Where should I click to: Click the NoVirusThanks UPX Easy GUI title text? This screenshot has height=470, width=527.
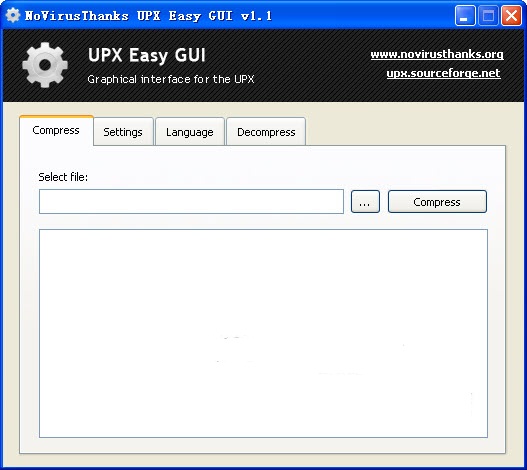coord(148,16)
